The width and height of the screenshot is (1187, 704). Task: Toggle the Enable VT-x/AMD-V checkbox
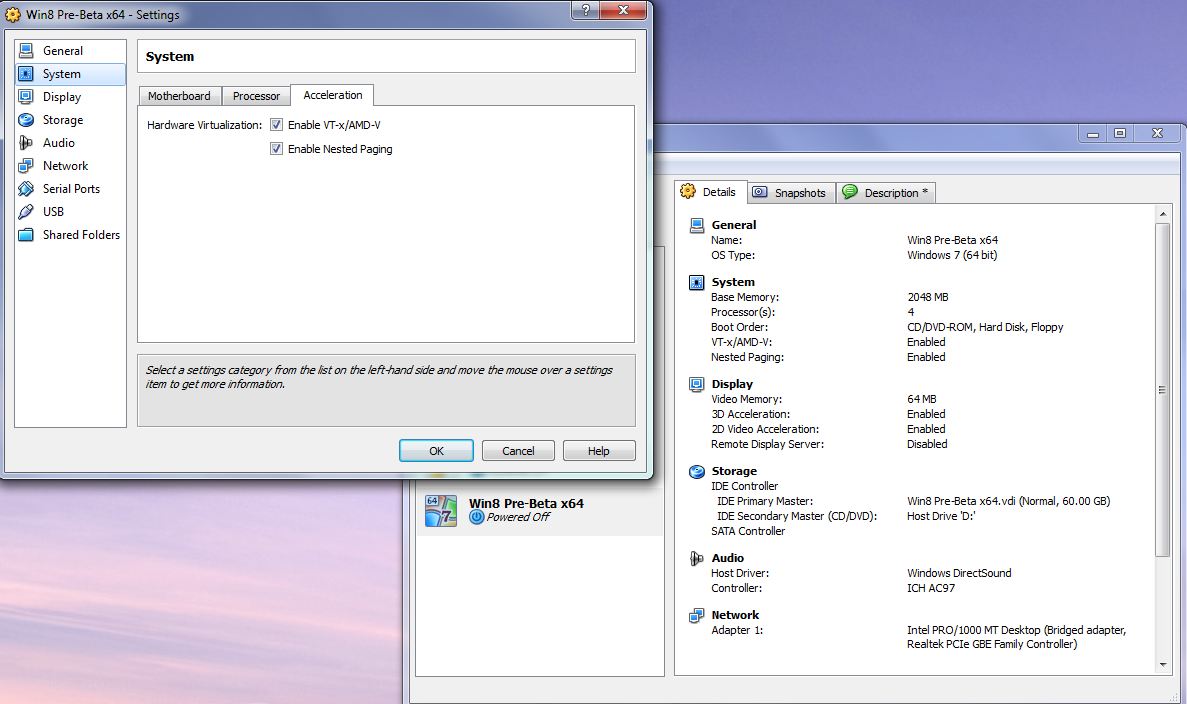276,125
